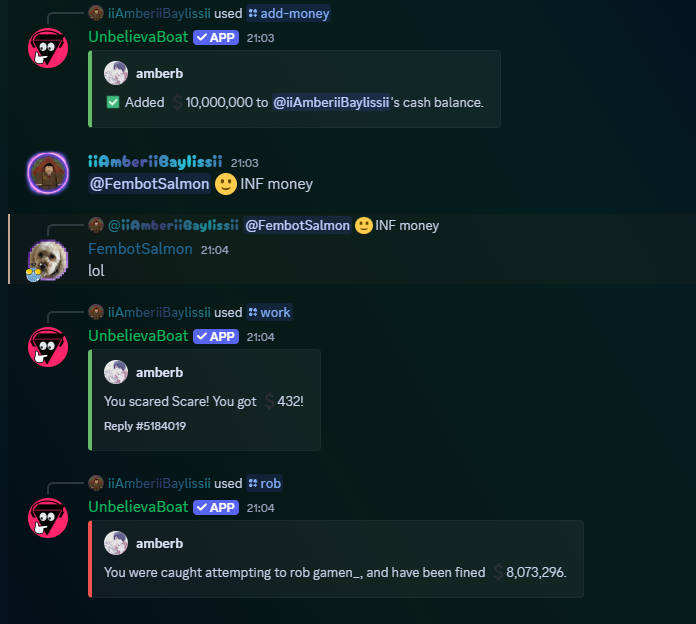696x624 pixels.
Task: Open UnbelievaBoat avatar on rob message
Action: (48, 518)
